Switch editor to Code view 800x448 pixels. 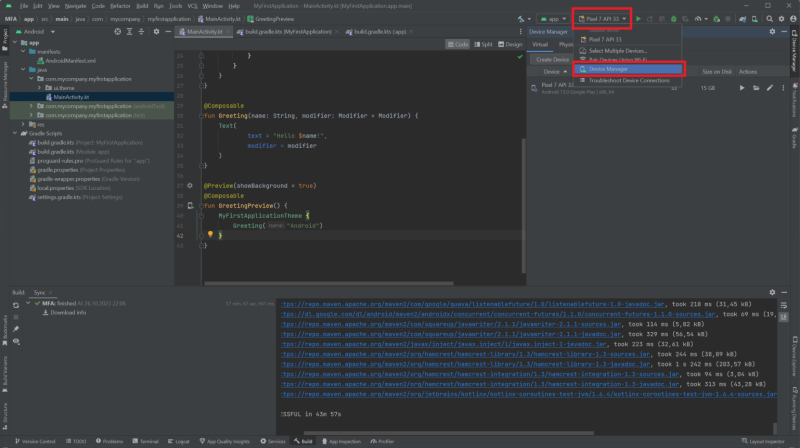click(x=458, y=44)
